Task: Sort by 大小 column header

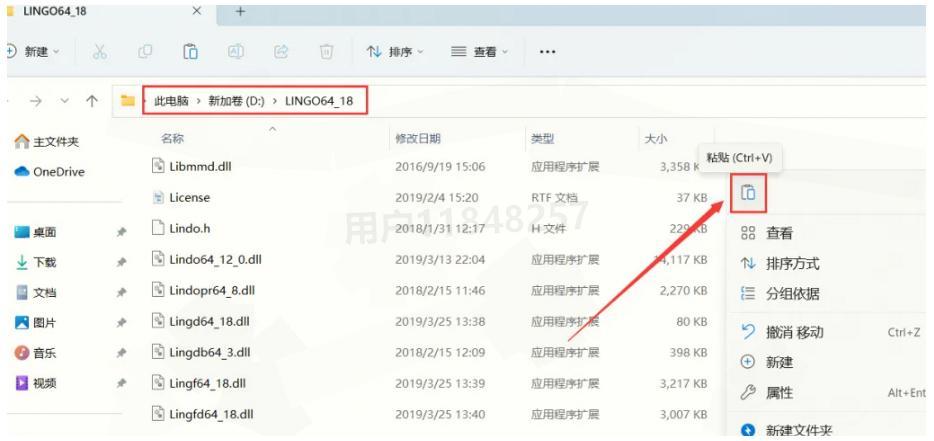Action: click(656, 138)
